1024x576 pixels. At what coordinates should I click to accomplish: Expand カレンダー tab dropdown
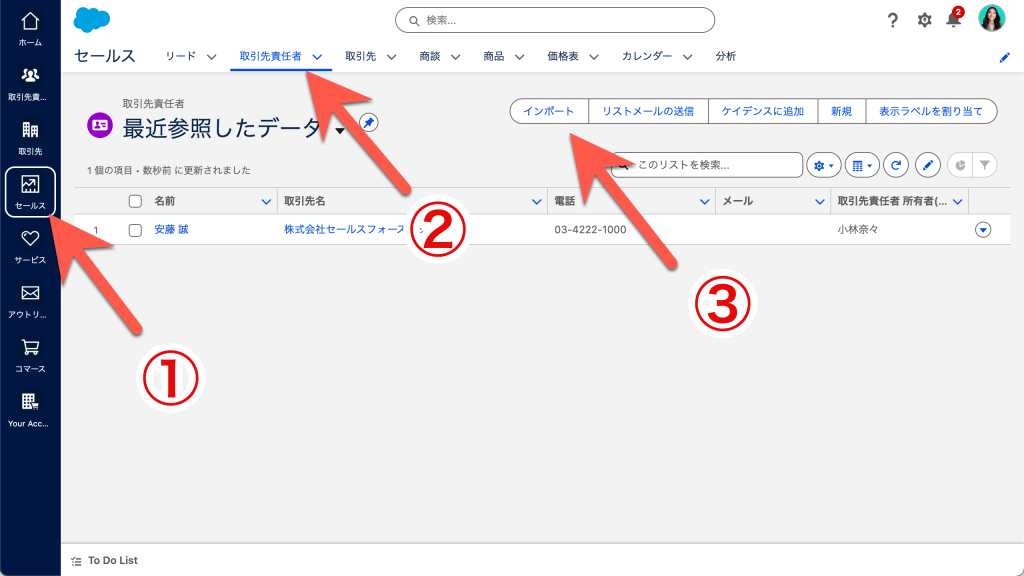click(687, 57)
